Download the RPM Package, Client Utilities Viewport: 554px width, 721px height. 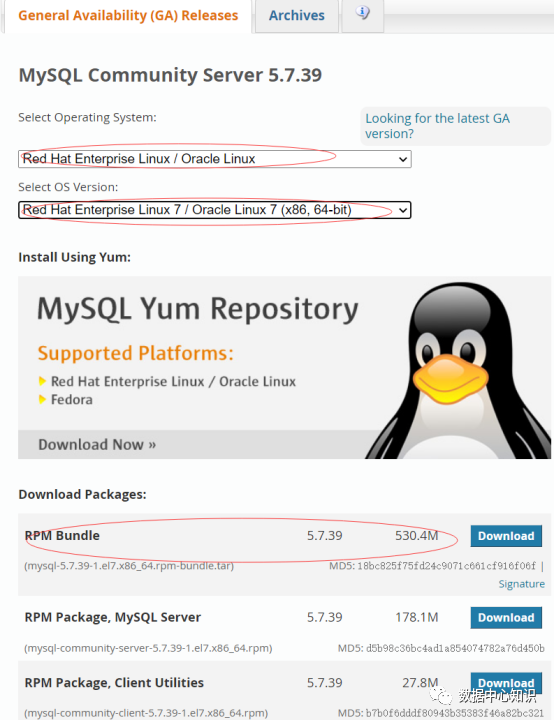(x=506, y=683)
